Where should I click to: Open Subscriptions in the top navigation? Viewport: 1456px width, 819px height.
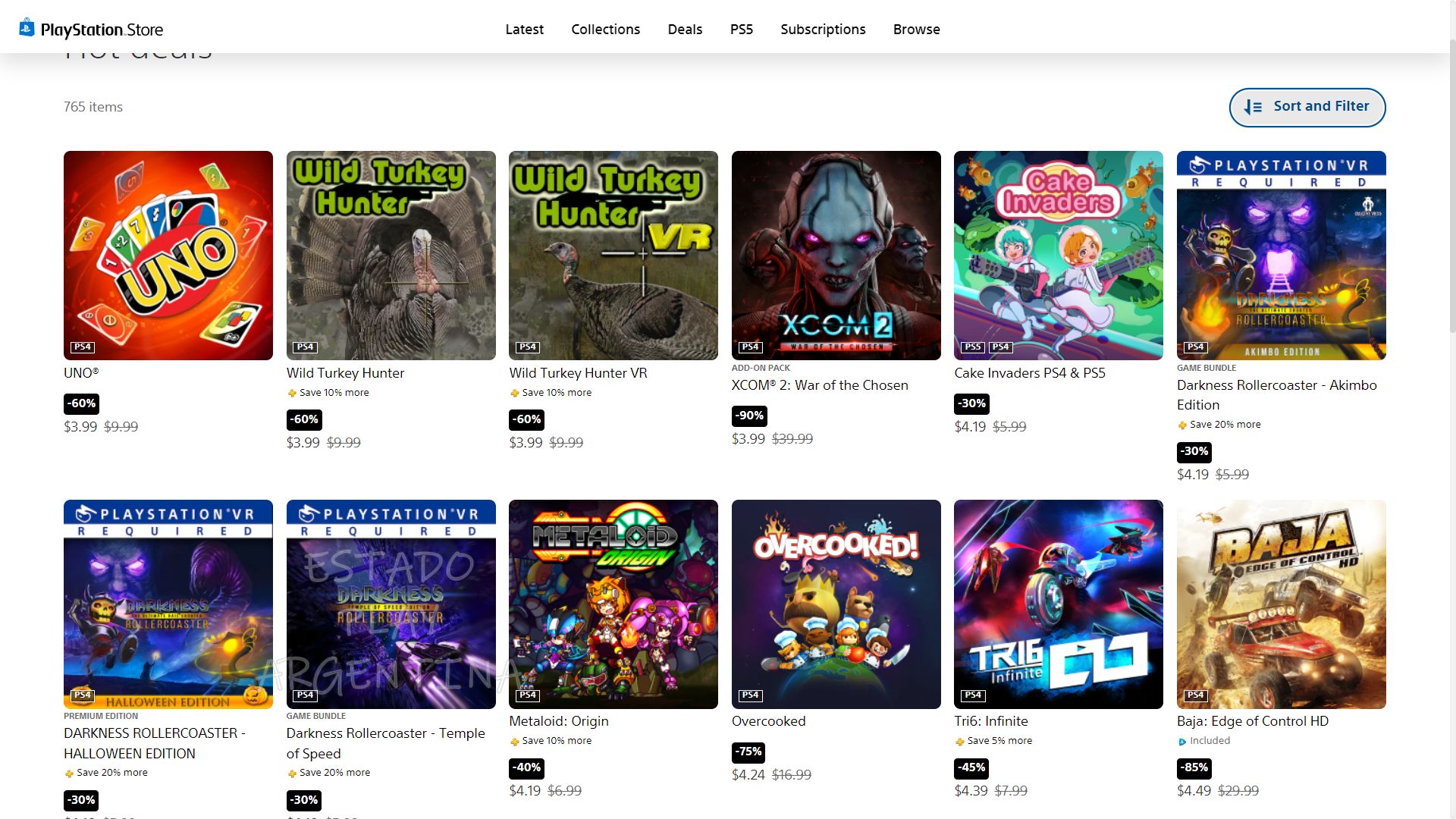click(823, 30)
